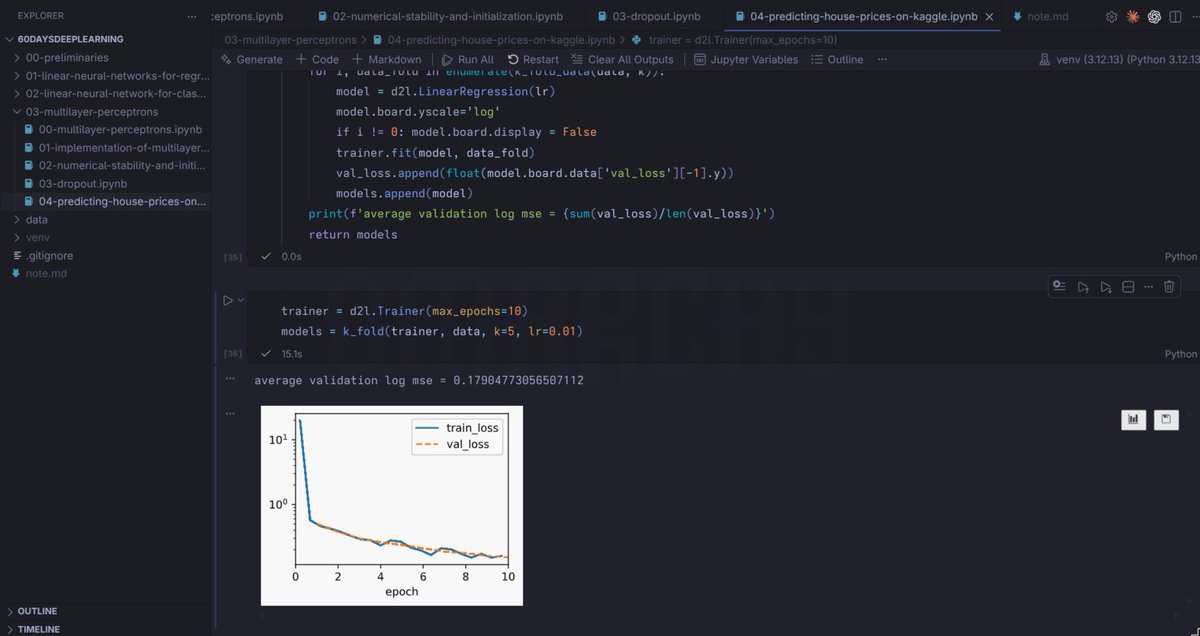Open cell toolbar more actions ellipsis

click(1149, 287)
